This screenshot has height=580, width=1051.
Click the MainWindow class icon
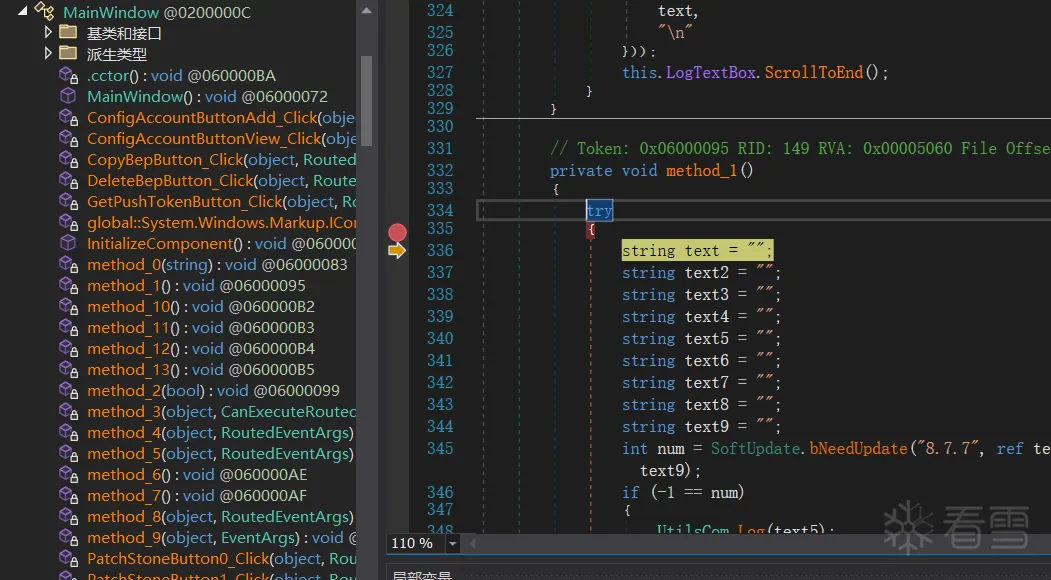point(44,11)
